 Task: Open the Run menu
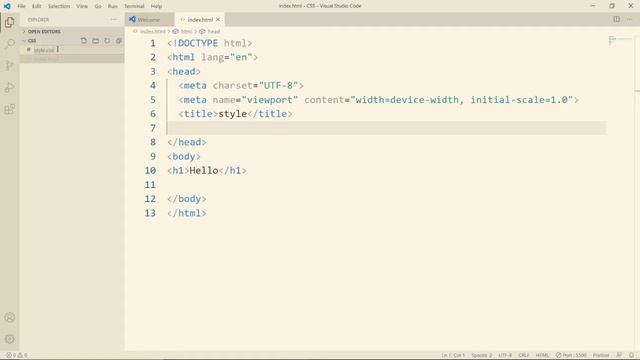[x=113, y=6]
